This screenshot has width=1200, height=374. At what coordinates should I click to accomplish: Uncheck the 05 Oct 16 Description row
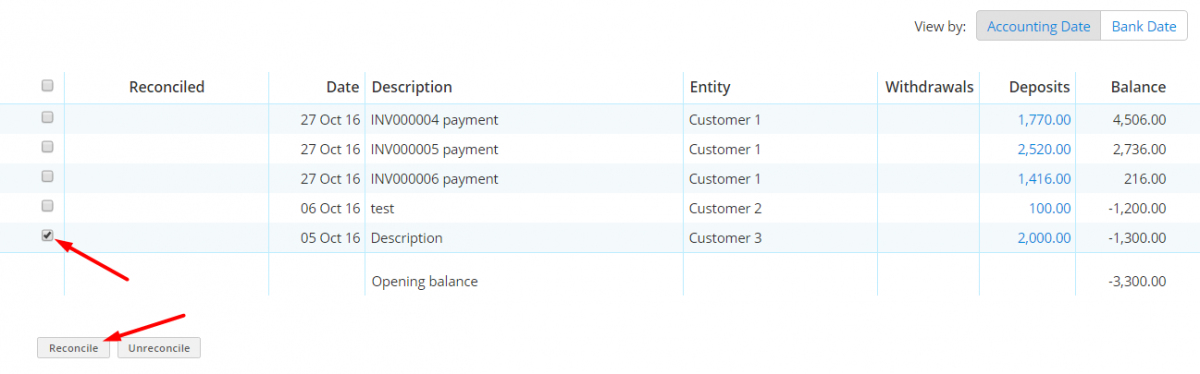(x=47, y=236)
